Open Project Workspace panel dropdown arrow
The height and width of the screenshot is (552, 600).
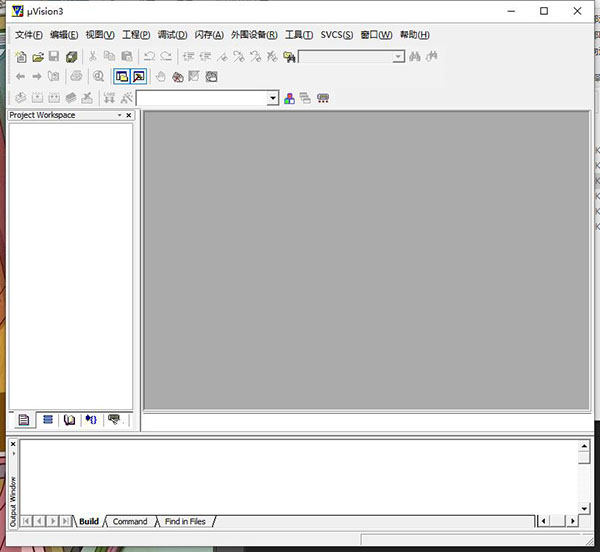(120, 115)
